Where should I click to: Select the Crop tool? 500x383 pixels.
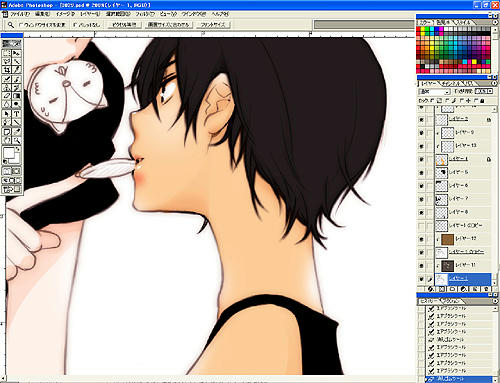click(7, 70)
